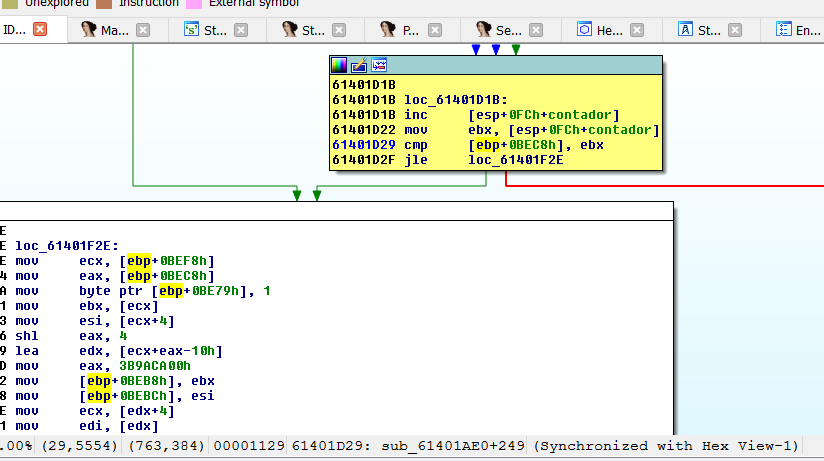
Task: Open the "He..." hex view tab
Action: 609,30
